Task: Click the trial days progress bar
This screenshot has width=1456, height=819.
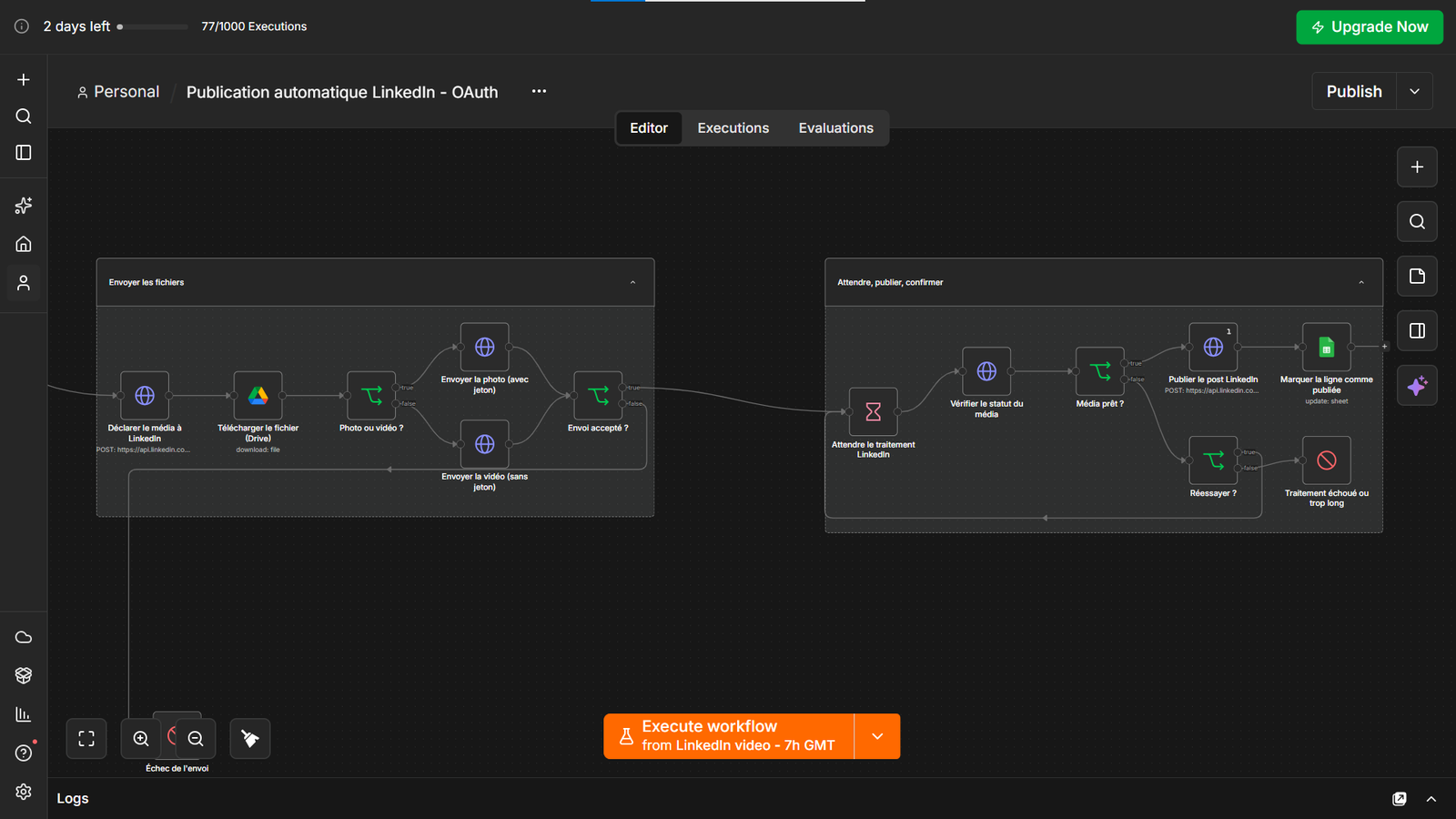Action: tap(153, 26)
